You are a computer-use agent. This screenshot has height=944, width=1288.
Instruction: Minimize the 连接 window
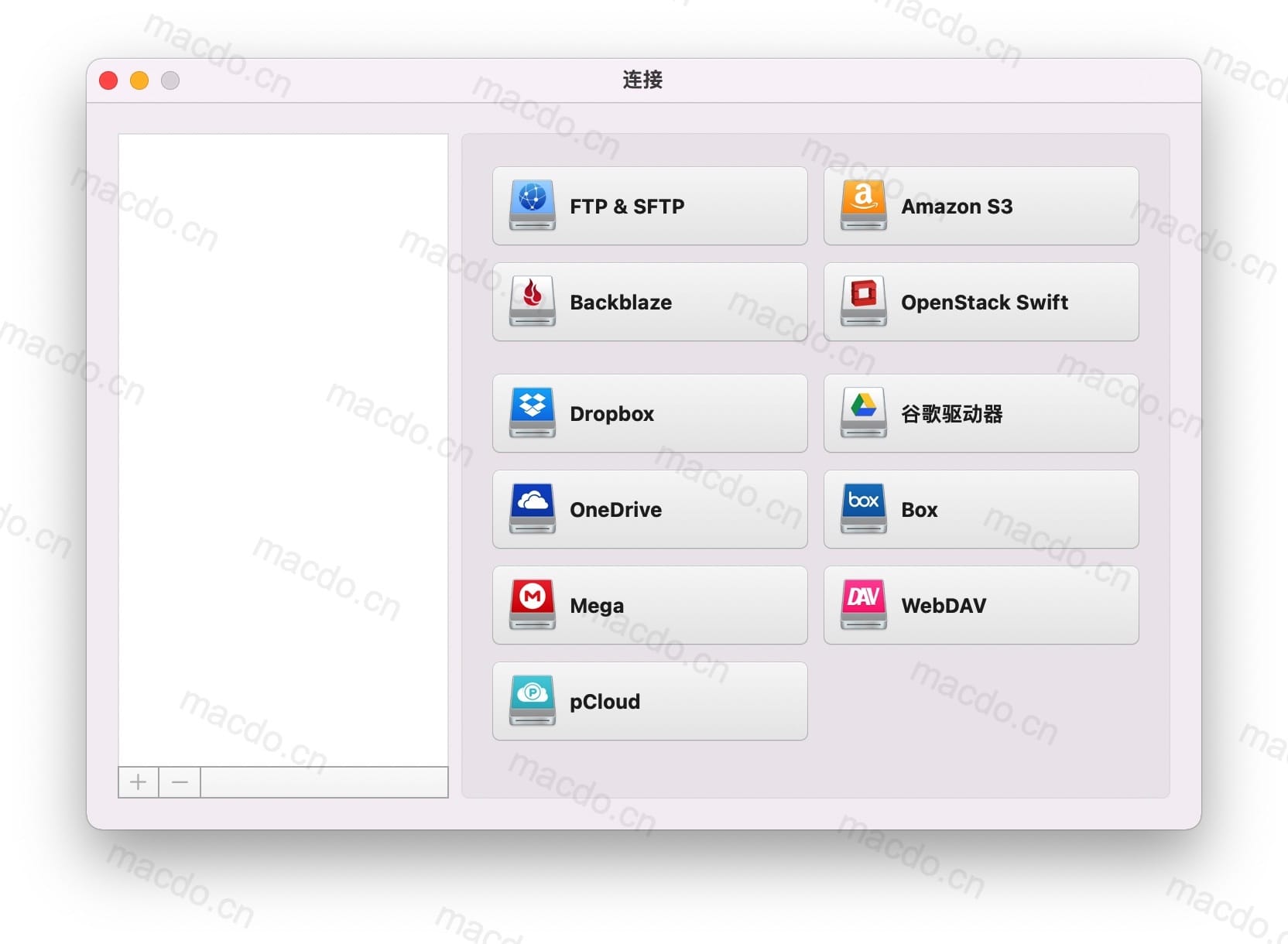click(139, 80)
